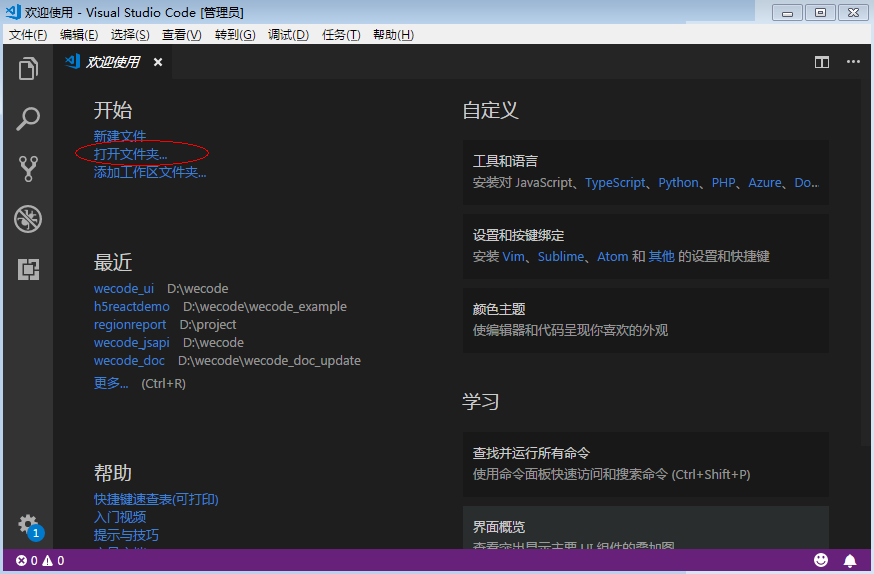Open recent folder wecode_ui
This screenshot has width=874, height=574.
click(x=124, y=289)
